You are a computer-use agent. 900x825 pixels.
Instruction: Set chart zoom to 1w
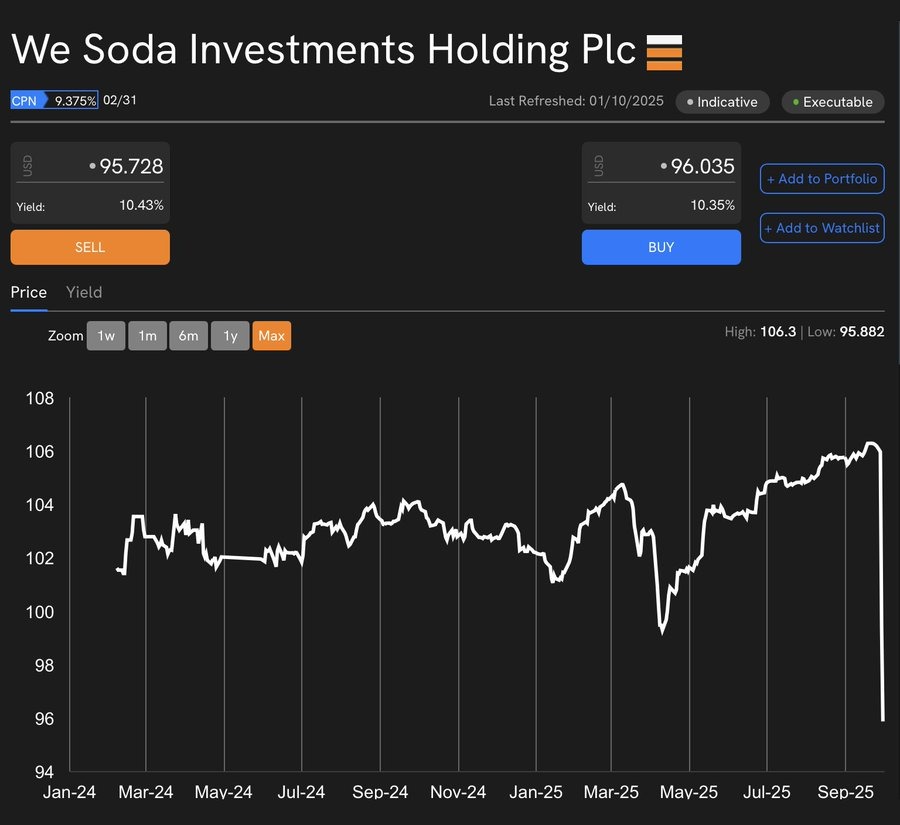106,336
